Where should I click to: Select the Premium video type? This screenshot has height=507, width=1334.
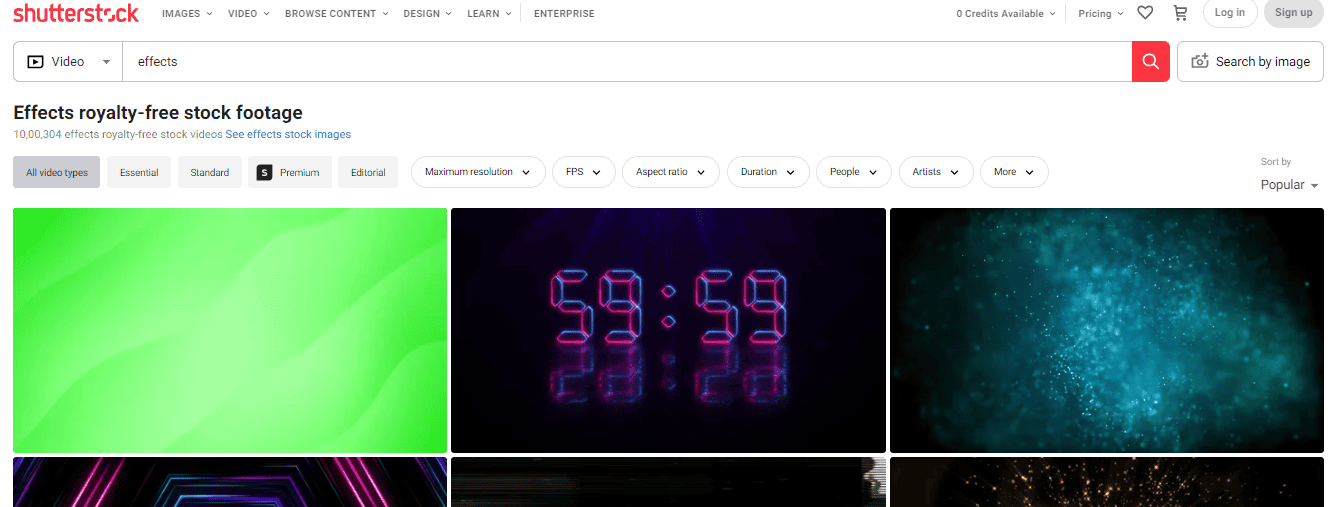290,172
